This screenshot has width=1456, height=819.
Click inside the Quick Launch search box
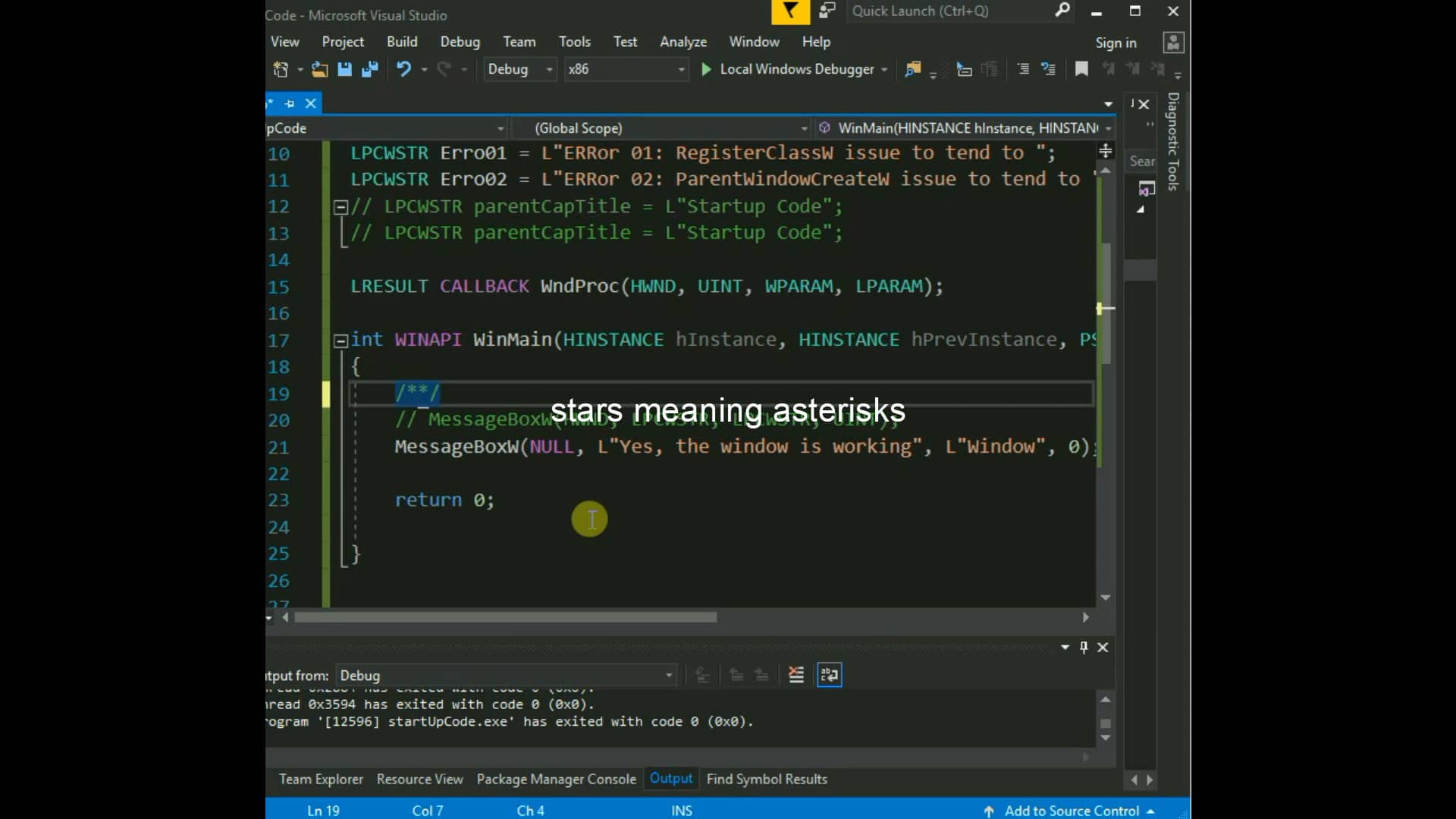click(948, 11)
